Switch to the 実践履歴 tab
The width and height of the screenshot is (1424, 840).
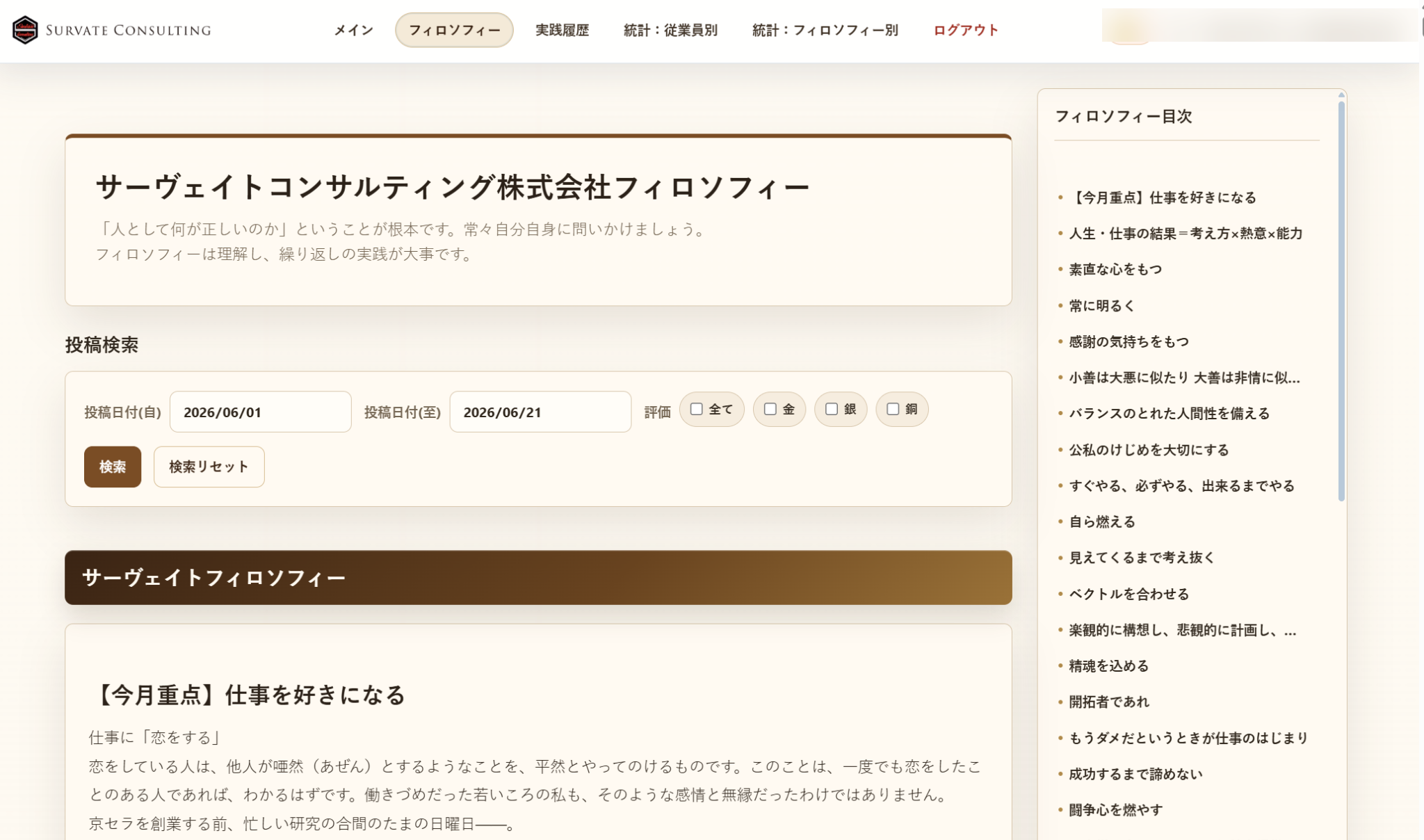[x=562, y=30]
